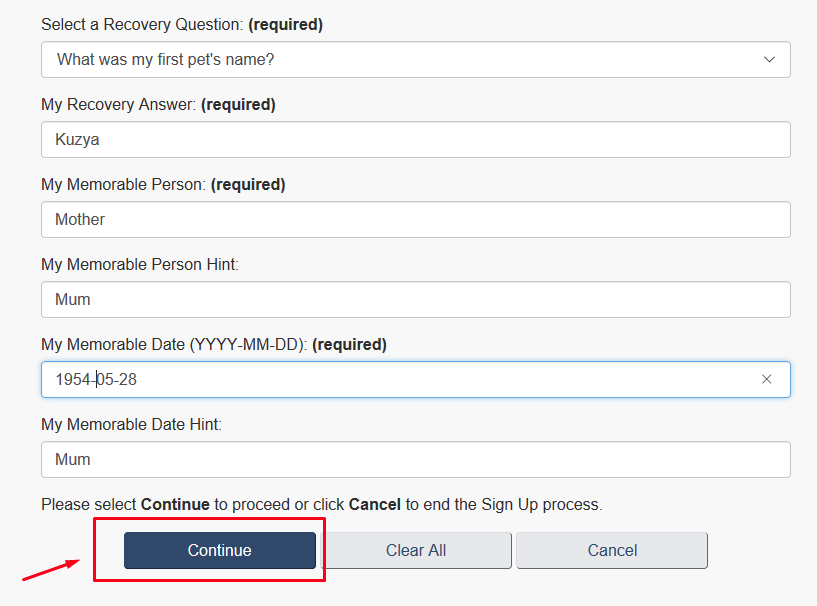Image resolution: width=817 pixels, height=606 pixels.
Task: Click the red arrow pointing at Continue
Action: coord(51,570)
